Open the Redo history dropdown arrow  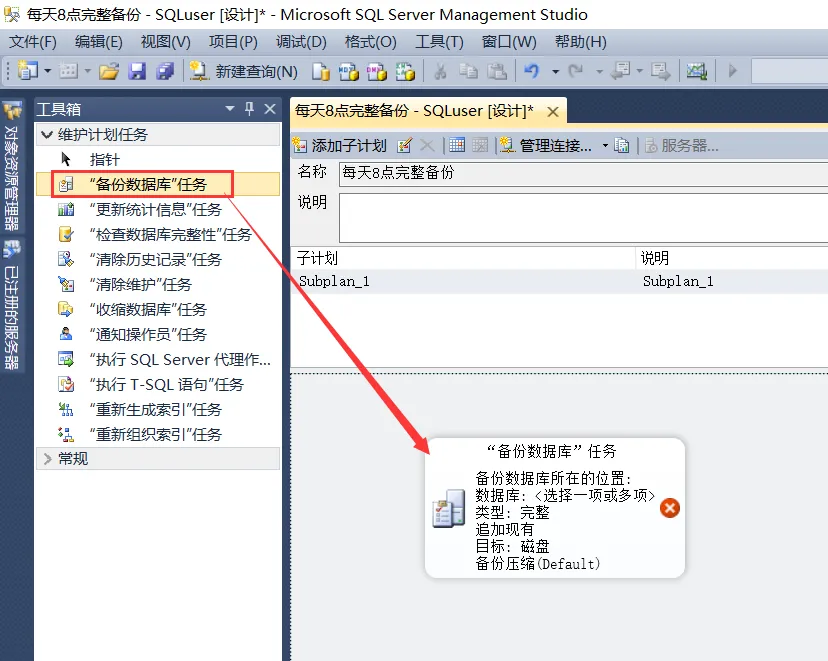(599, 71)
